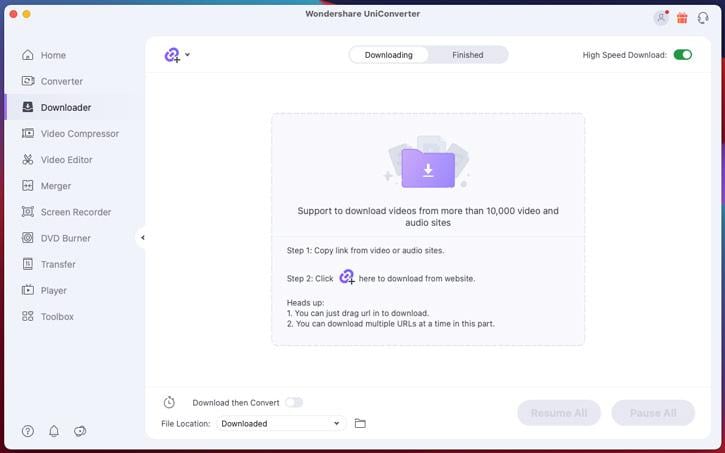Open support headset icon
Screen dimensions: 725x453
703,18
